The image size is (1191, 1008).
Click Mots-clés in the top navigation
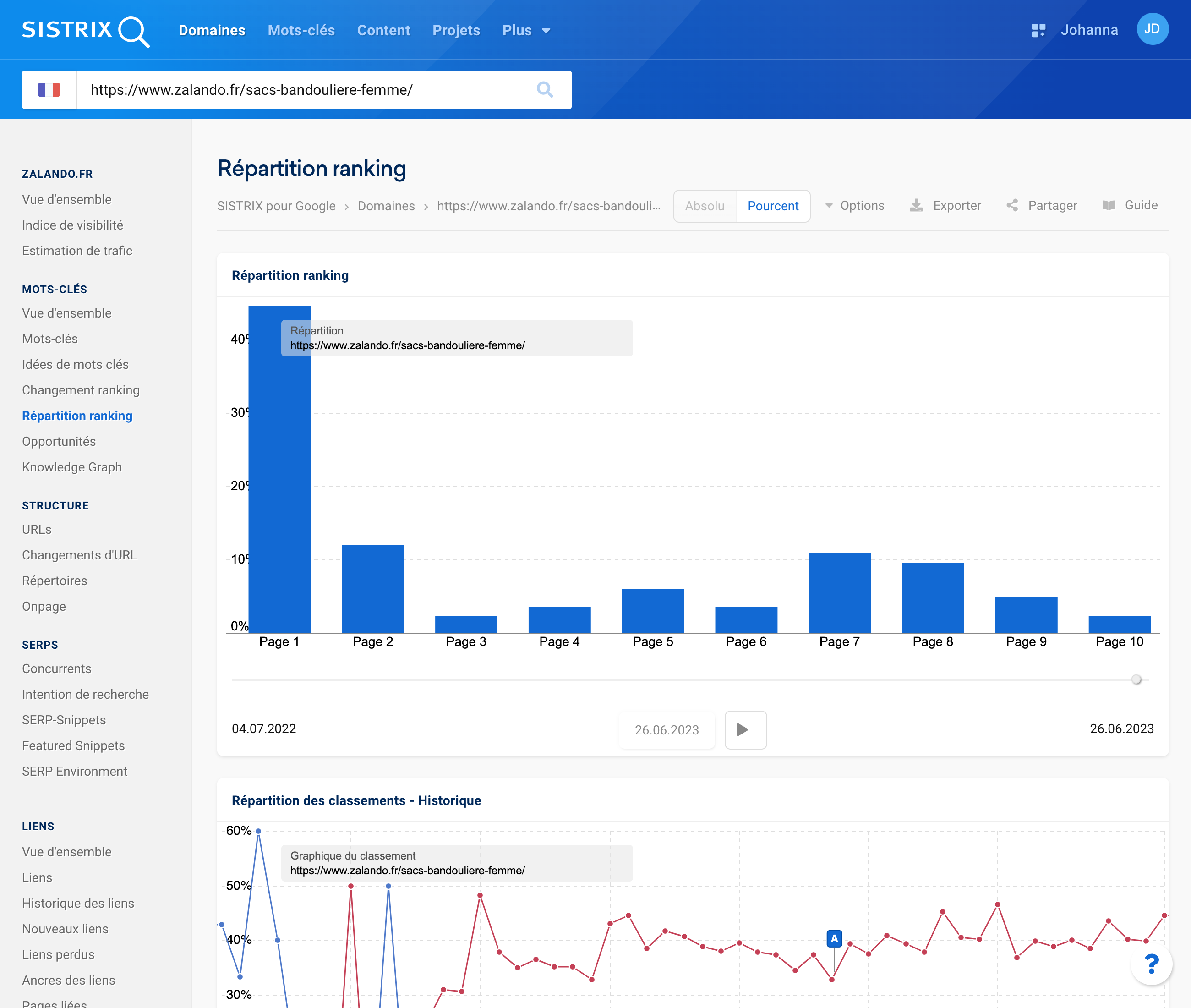pyautogui.click(x=301, y=30)
